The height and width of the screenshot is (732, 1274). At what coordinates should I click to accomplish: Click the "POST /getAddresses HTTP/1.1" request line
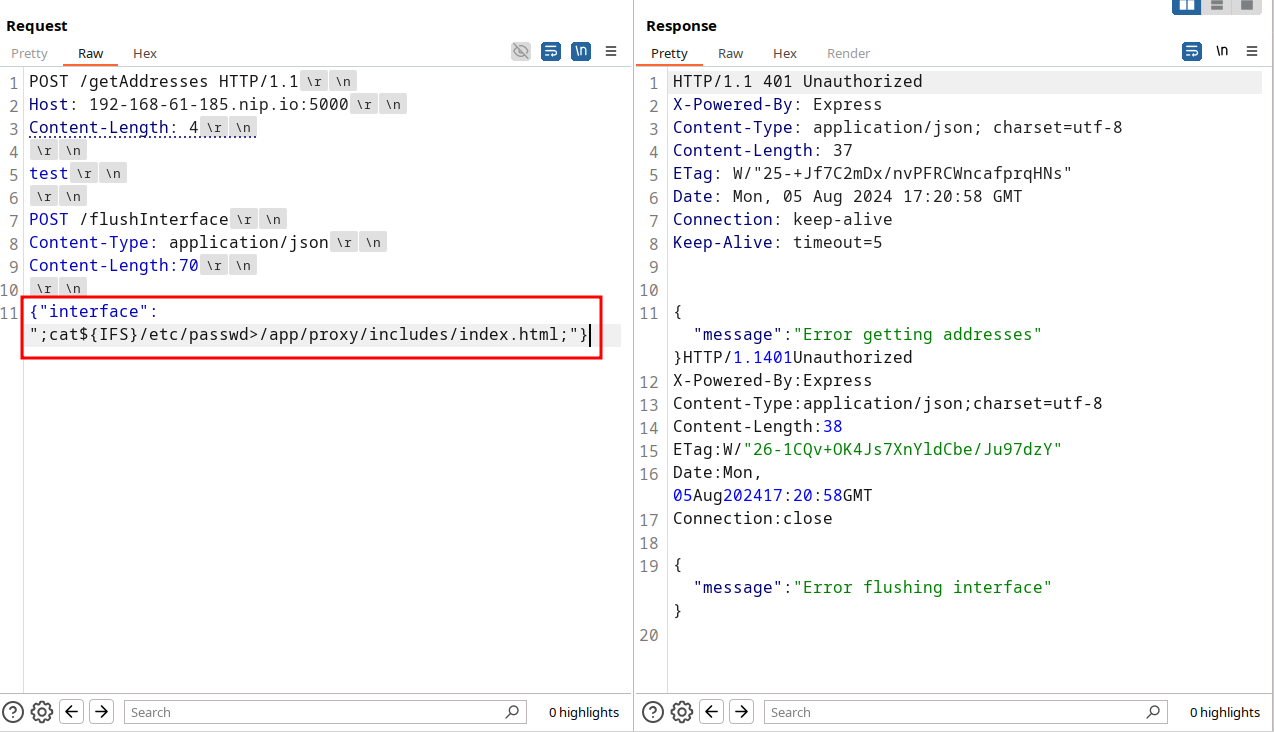click(x=164, y=81)
